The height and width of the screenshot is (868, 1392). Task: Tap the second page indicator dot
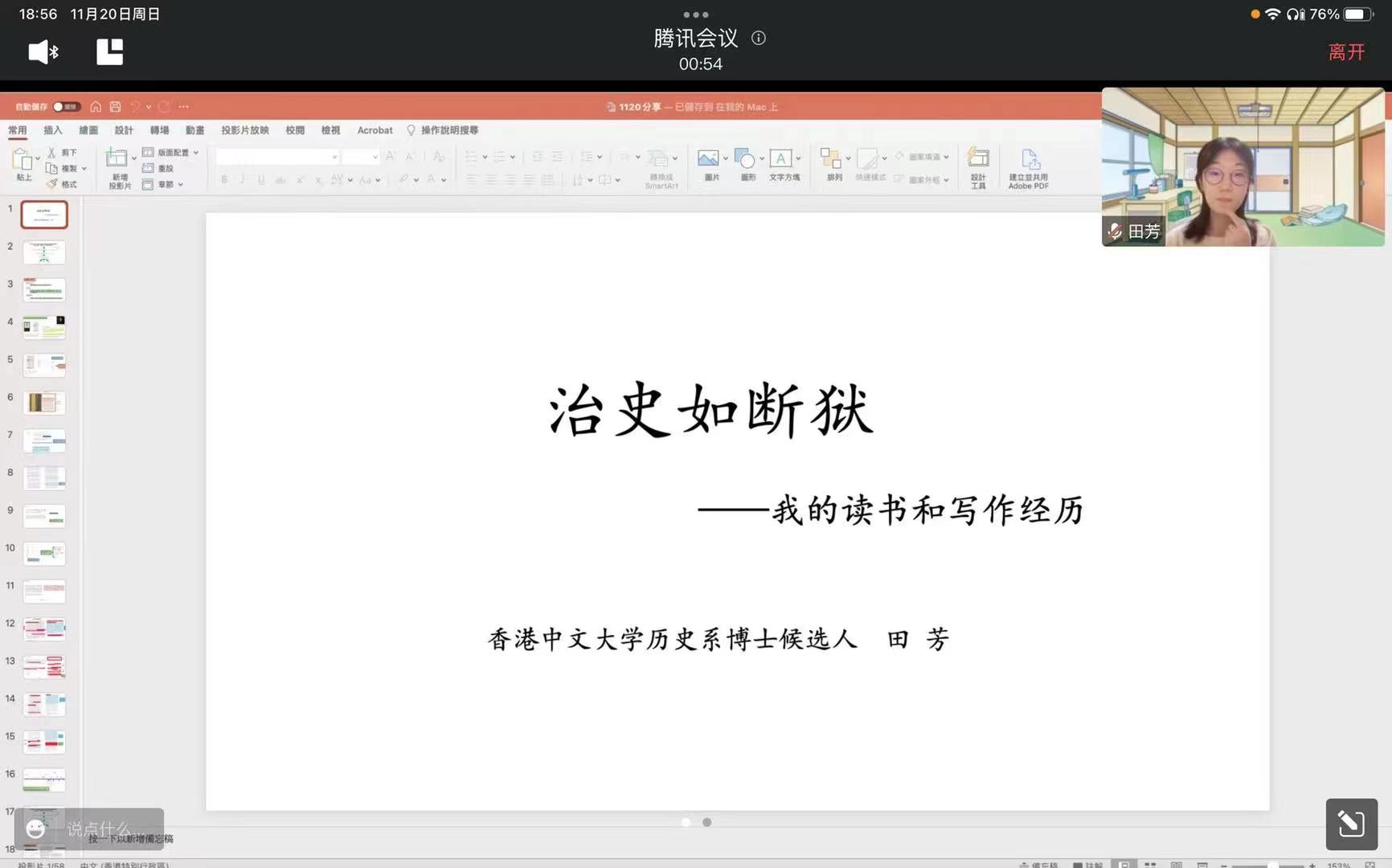(707, 822)
